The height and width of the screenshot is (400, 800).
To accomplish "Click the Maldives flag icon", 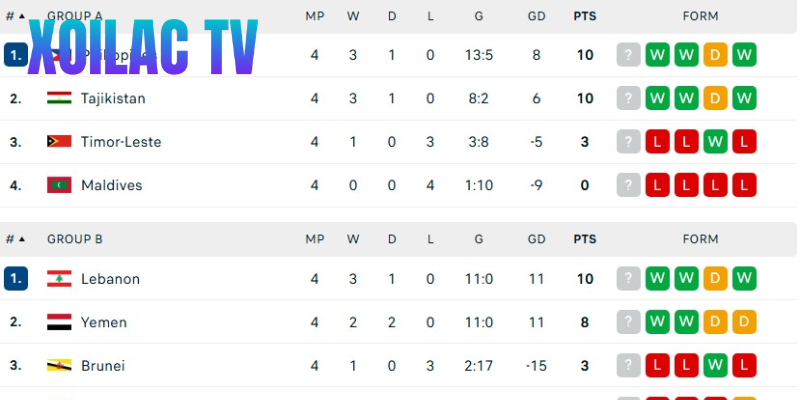I will point(59,185).
